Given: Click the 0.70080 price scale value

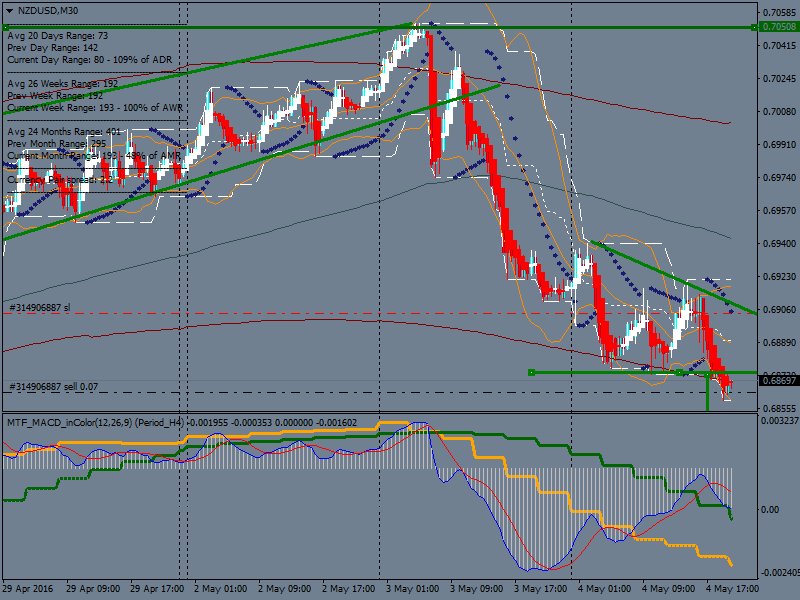Looking at the screenshot, I should (779, 111).
